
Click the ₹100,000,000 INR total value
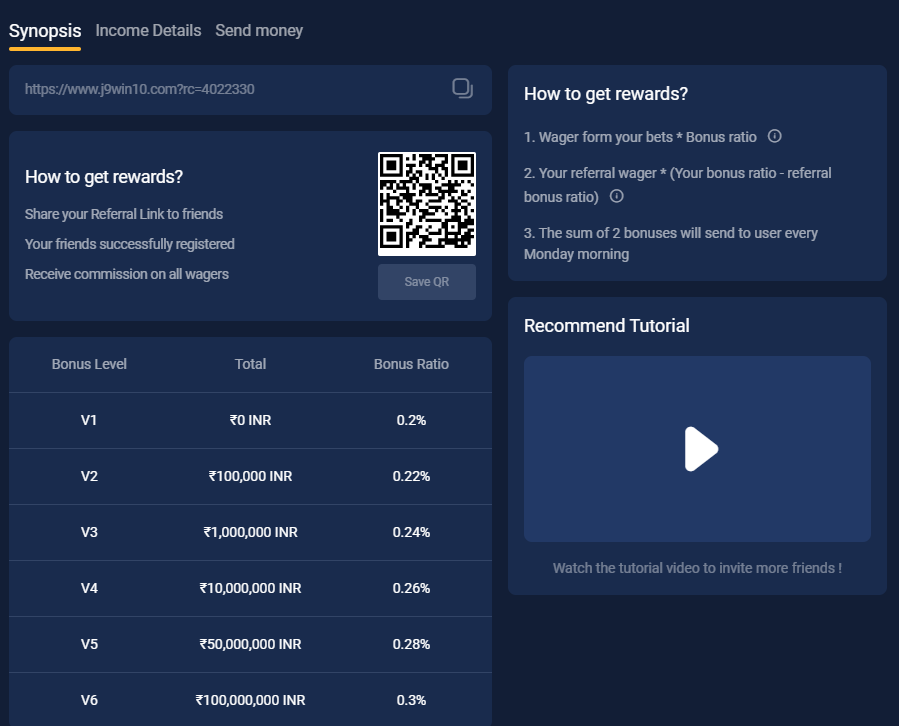250,700
